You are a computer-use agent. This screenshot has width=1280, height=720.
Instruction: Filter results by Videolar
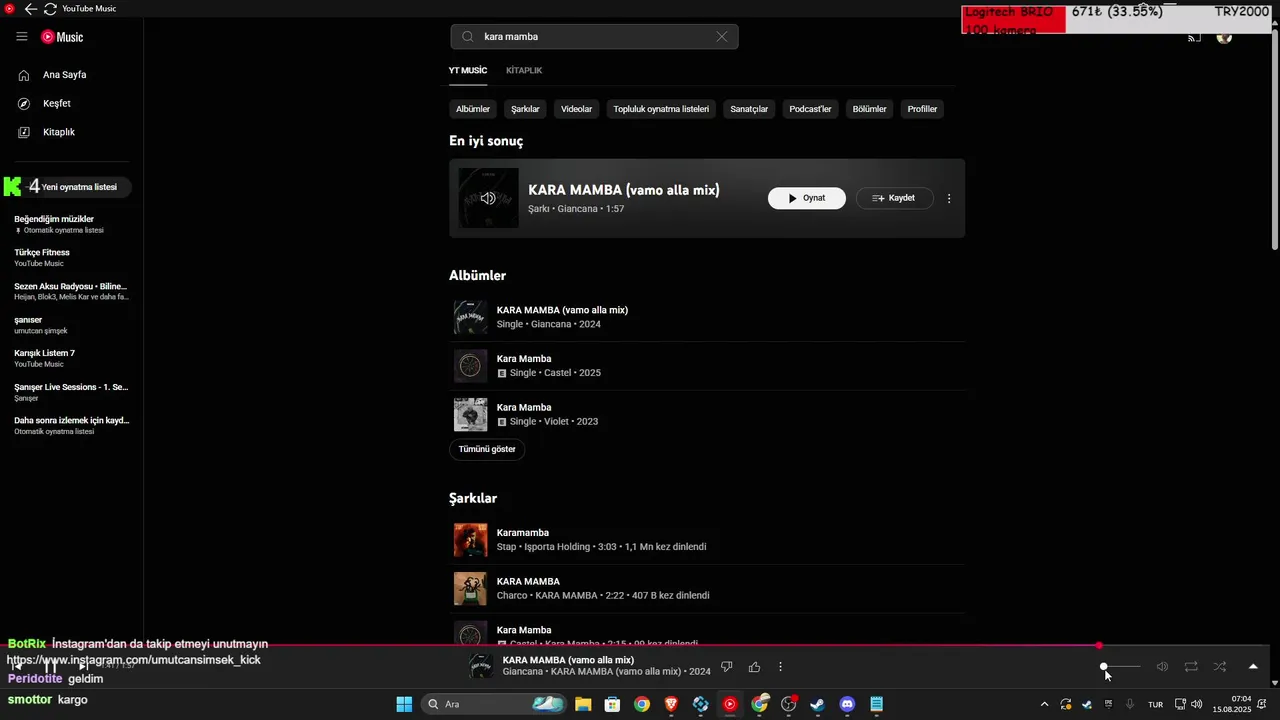577,109
